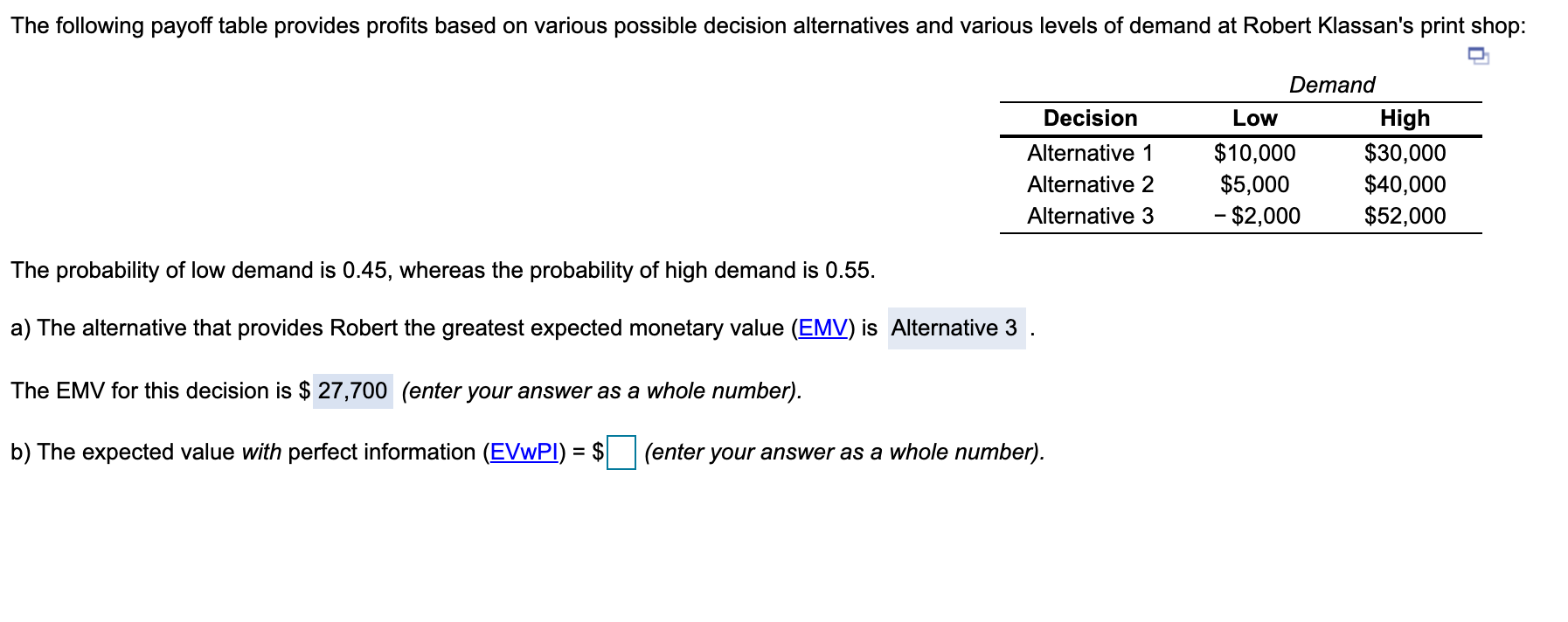The height and width of the screenshot is (622, 1568).
Task: Click the $52,000 high demand cell
Action: (1405, 216)
